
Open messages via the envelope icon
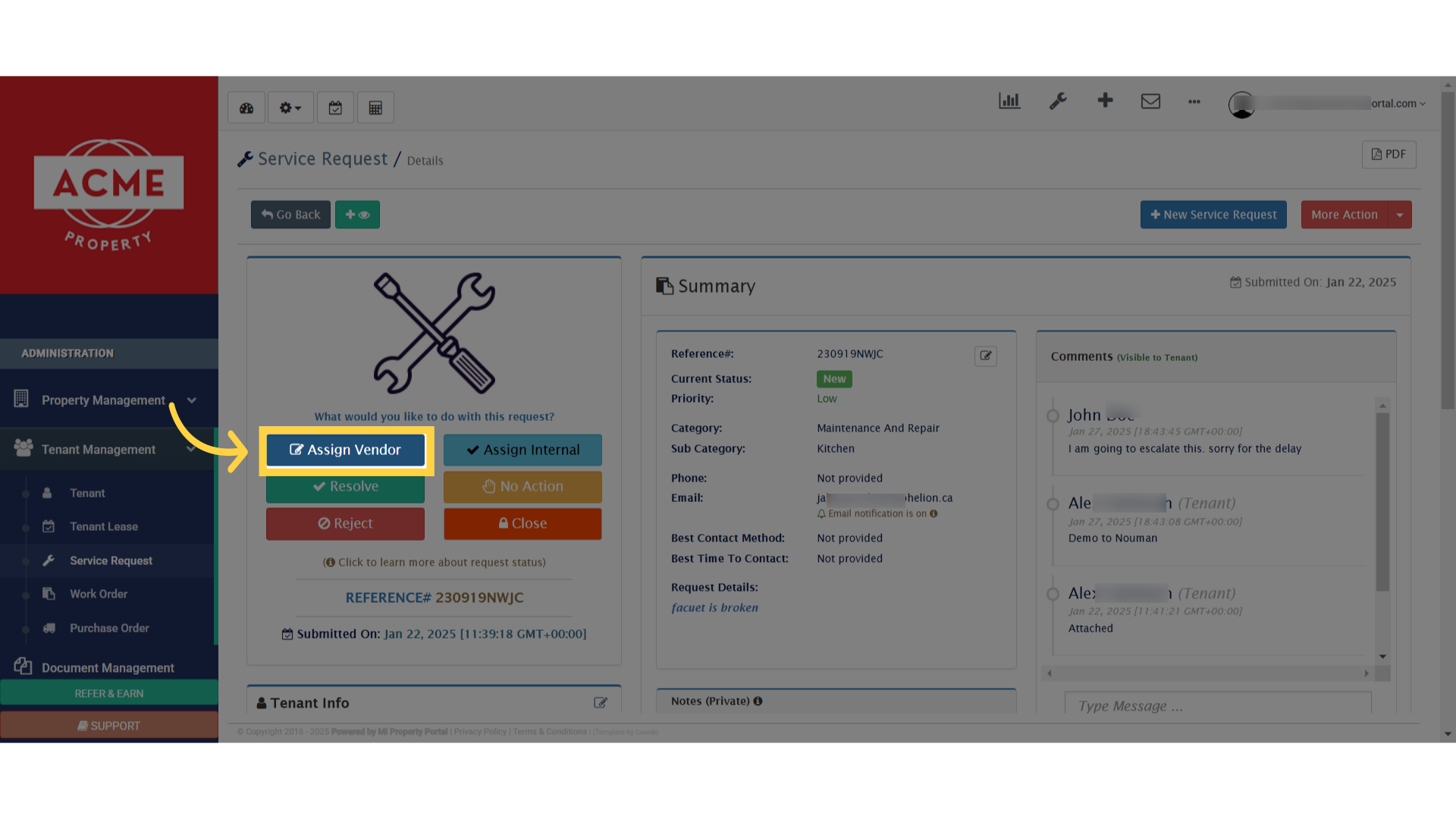(1150, 100)
